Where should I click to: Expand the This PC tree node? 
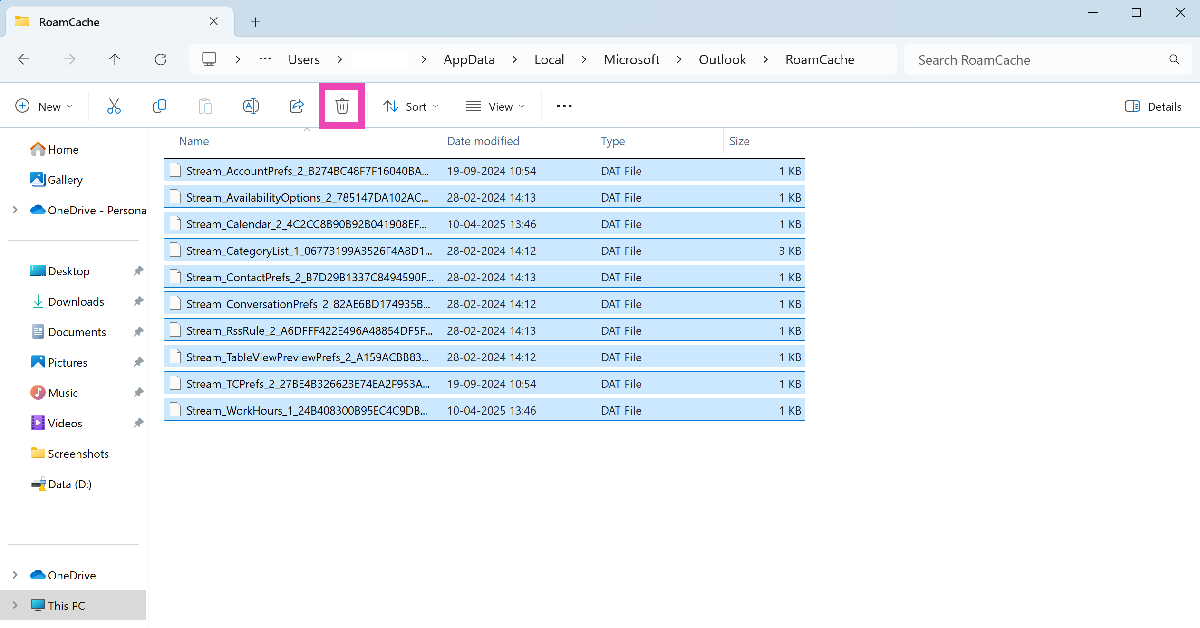point(14,605)
